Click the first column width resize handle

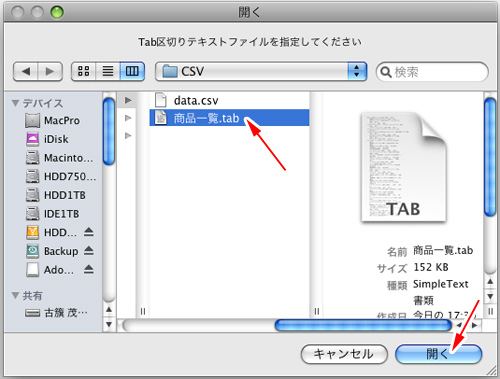tap(143, 311)
